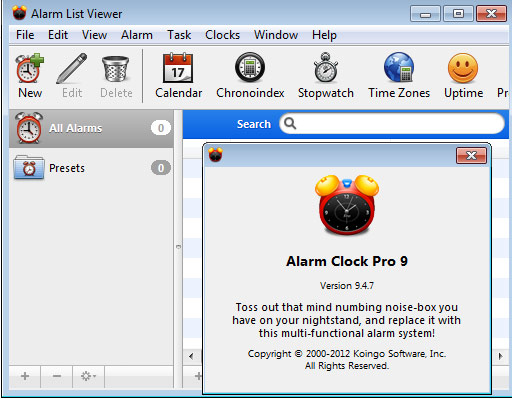Viewport: 512px width, 399px height.
Task: Open the Task menu
Action: pyautogui.click(x=179, y=35)
